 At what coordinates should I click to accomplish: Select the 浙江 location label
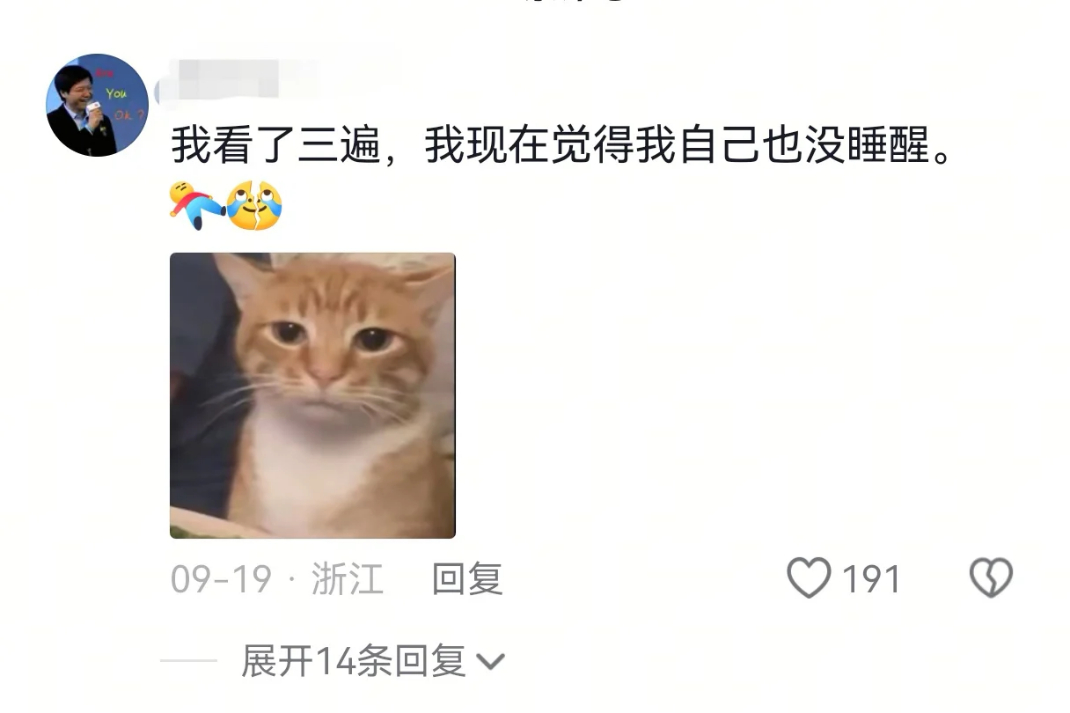click(x=347, y=579)
